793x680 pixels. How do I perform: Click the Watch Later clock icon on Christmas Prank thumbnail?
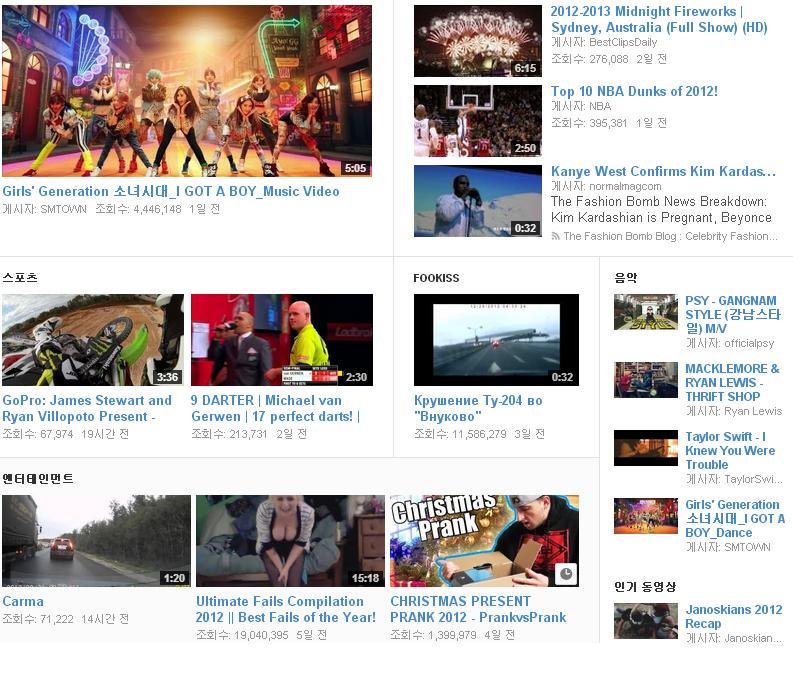pos(566,574)
